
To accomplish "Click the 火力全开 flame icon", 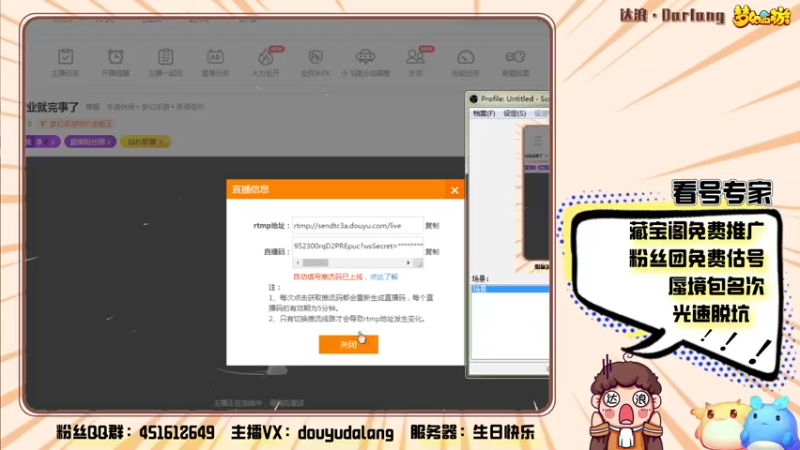I will coord(265,57).
